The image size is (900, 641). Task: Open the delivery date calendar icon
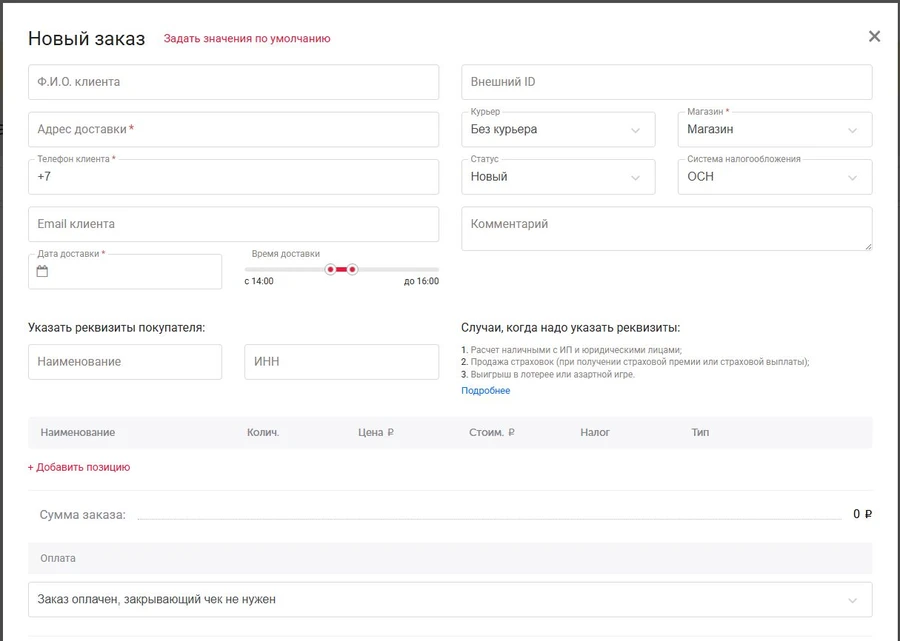[x=42, y=272]
